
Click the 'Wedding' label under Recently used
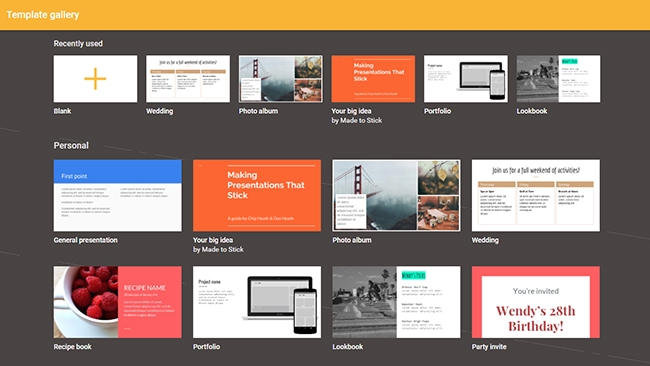pos(160,111)
